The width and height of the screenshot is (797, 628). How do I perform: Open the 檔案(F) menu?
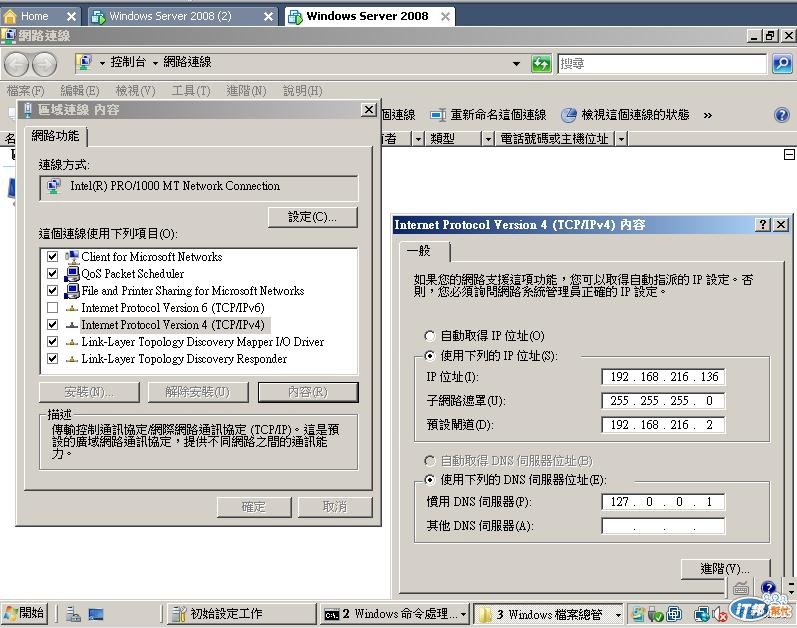tap(25, 91)
